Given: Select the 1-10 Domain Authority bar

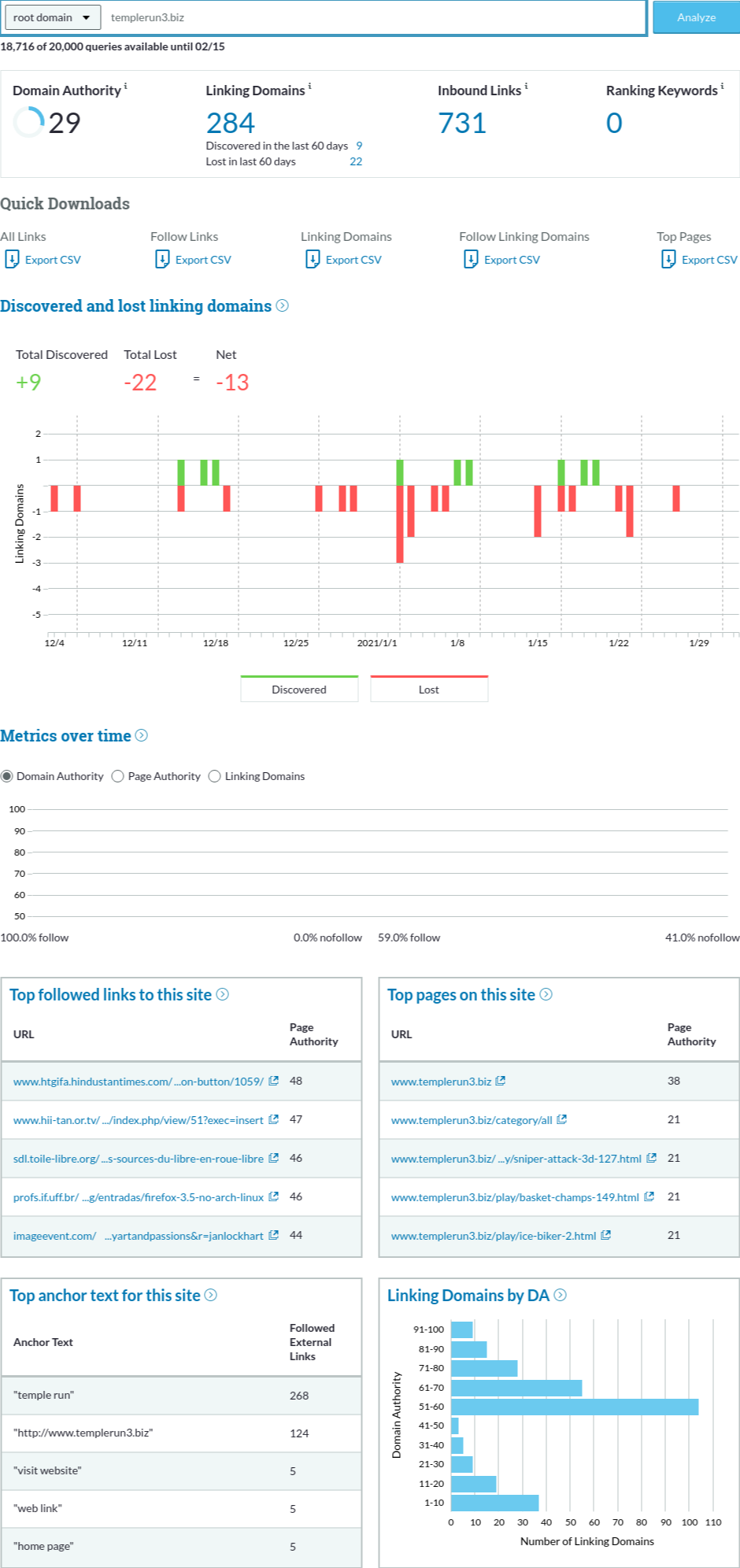Looking at the screenshot, I should 495,1503.
